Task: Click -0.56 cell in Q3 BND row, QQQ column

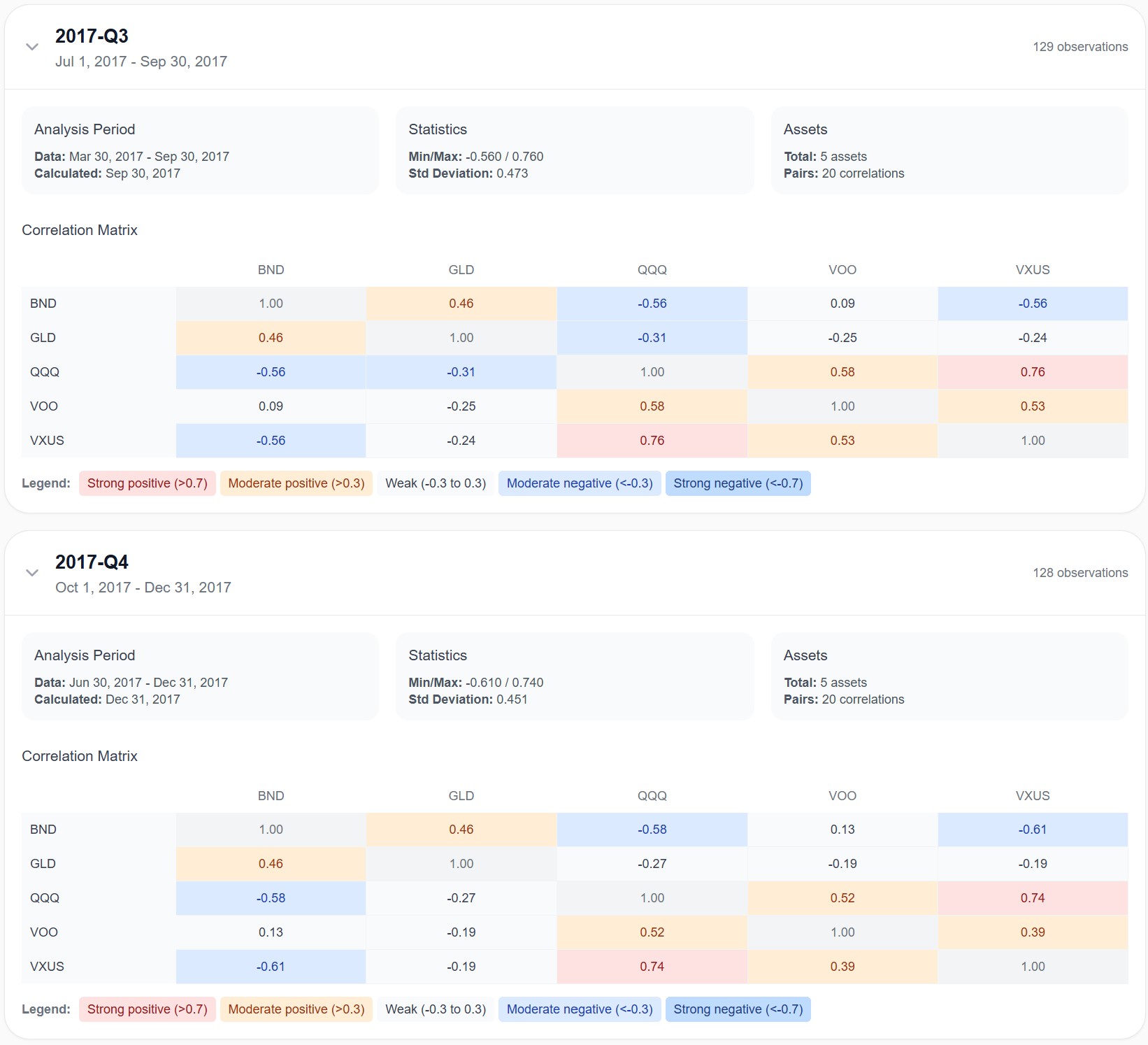Action: pos(652,304)
